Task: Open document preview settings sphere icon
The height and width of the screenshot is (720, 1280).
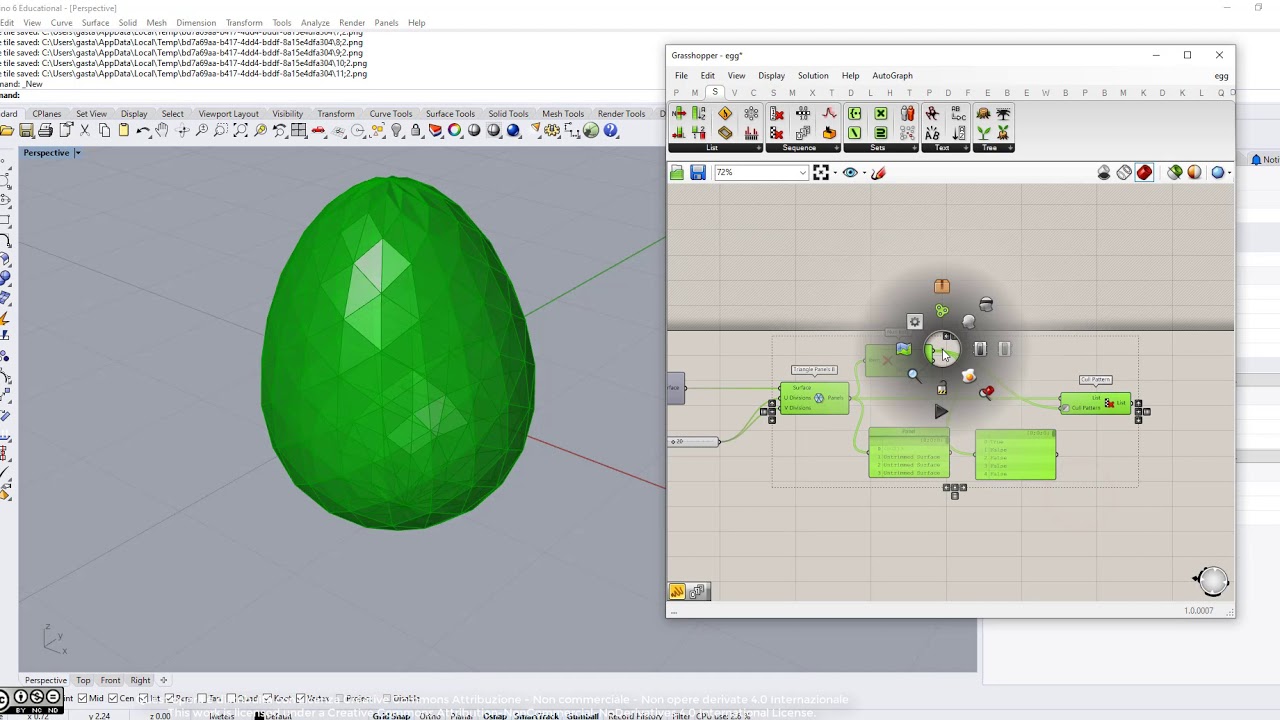Action: pos(1195,173)
